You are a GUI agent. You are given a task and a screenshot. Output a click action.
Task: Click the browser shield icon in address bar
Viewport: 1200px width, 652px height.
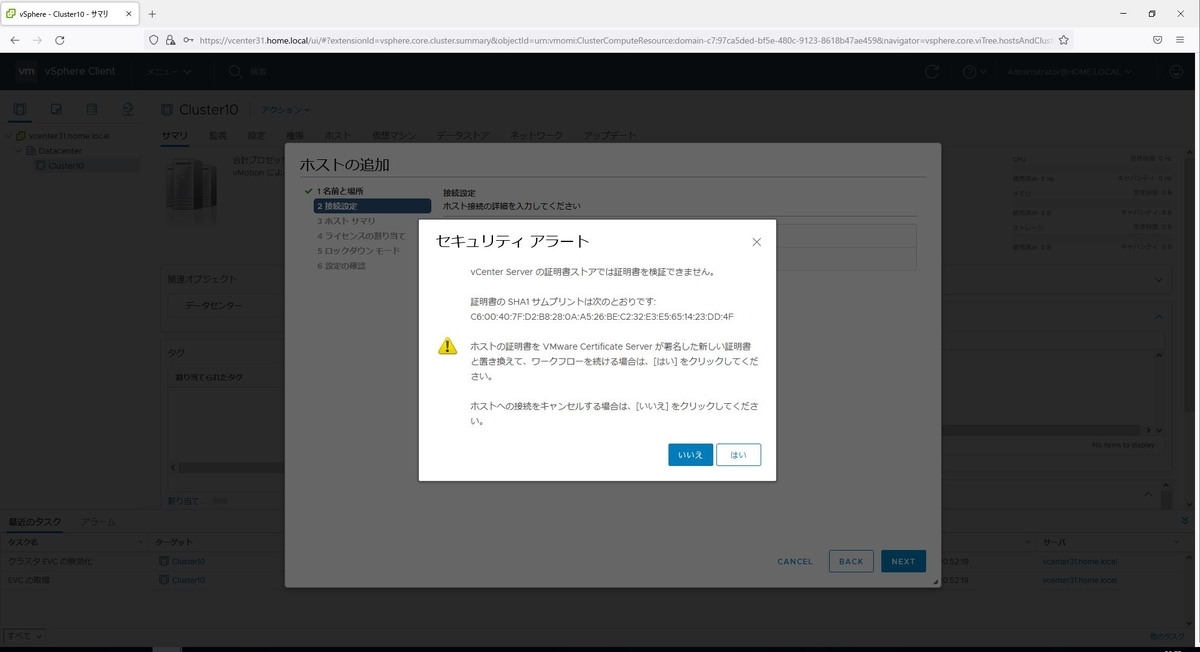[153, 39]
